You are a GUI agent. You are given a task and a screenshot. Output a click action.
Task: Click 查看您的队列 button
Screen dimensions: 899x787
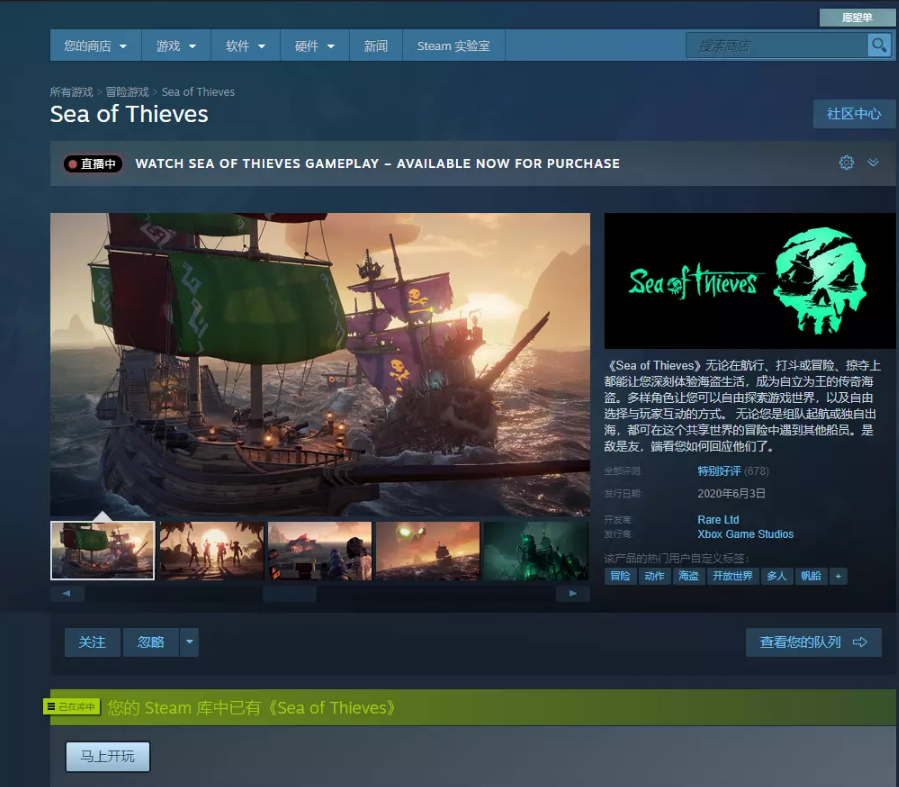tap(814, 642)
